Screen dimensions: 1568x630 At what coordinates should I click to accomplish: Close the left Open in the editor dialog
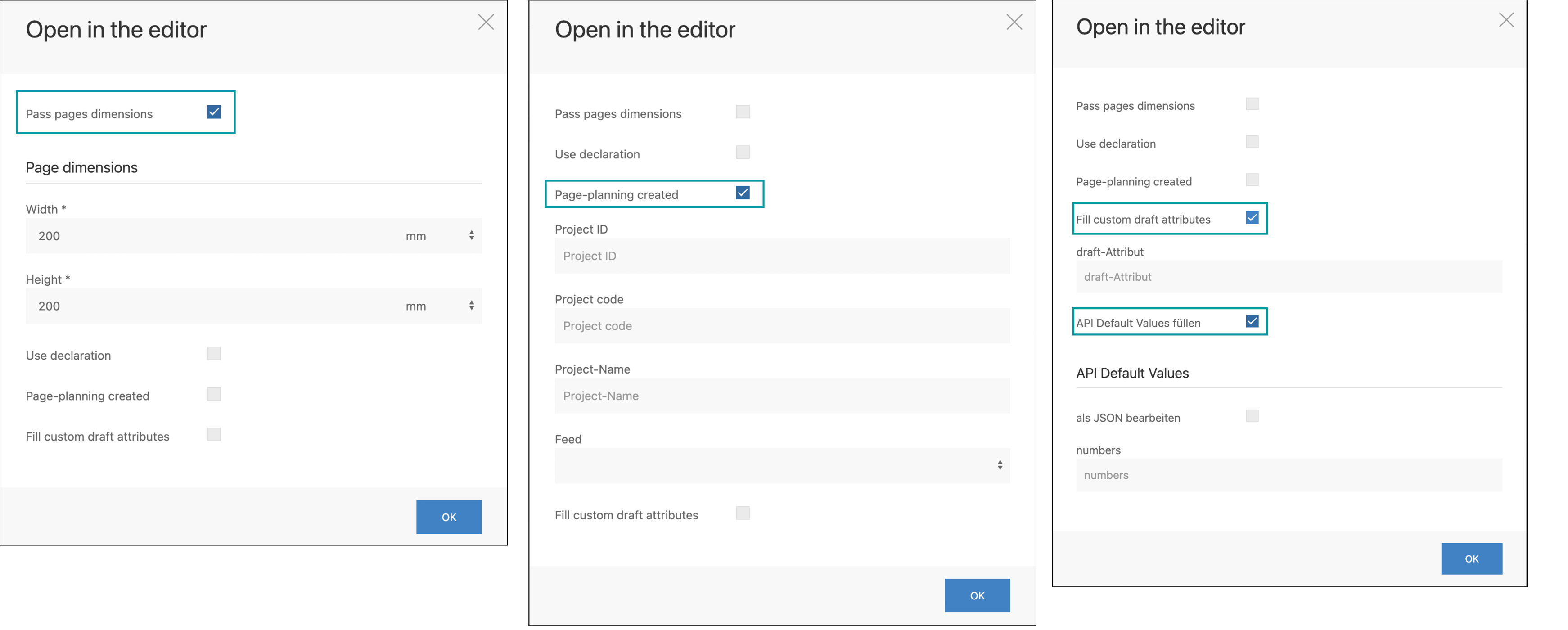coord(486,22)
